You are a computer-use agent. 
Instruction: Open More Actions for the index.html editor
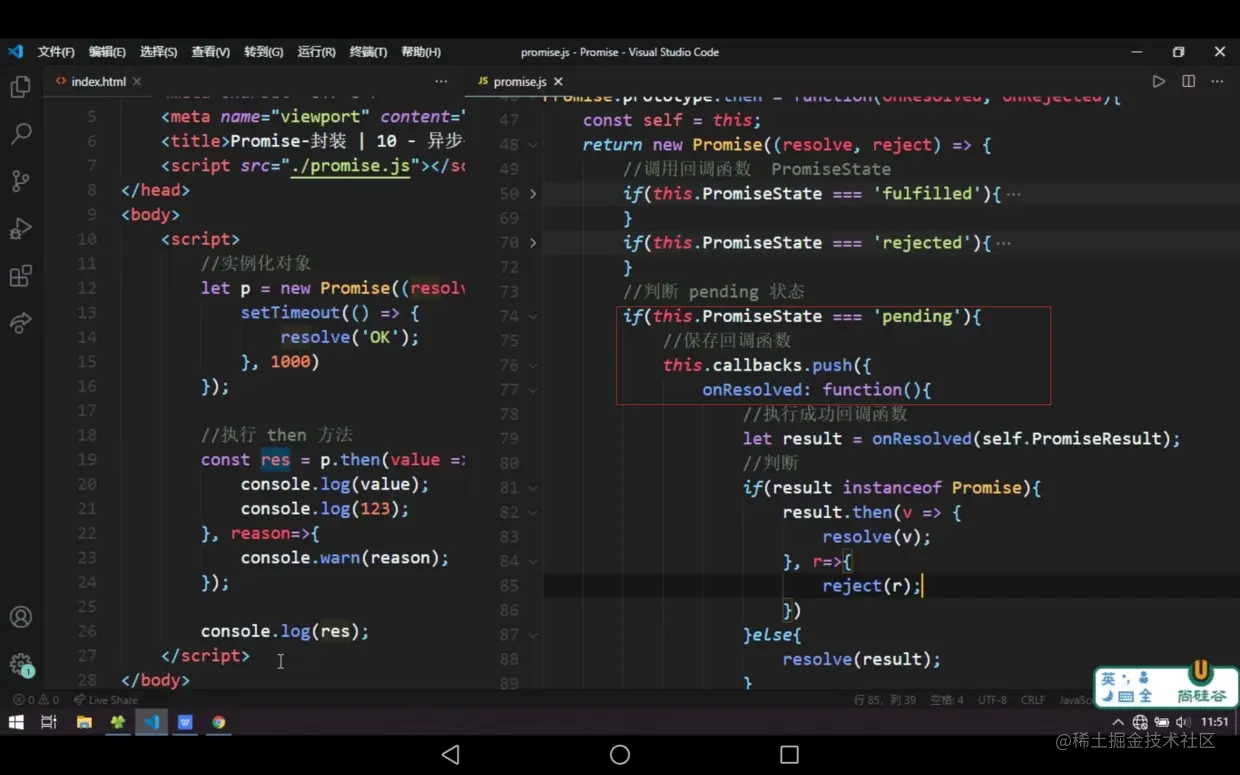coord(441,82)
